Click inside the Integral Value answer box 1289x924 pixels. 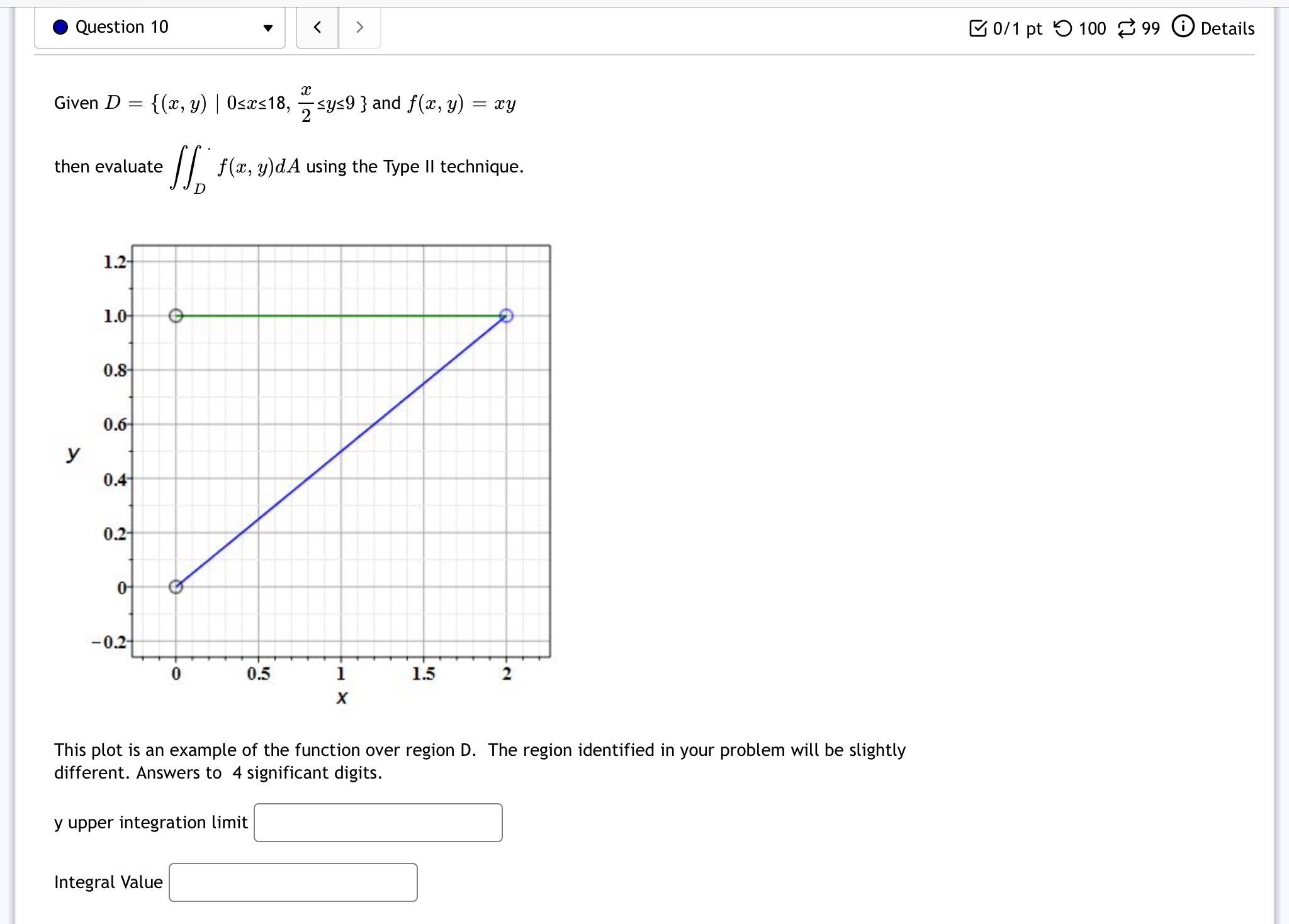(293, 882)
